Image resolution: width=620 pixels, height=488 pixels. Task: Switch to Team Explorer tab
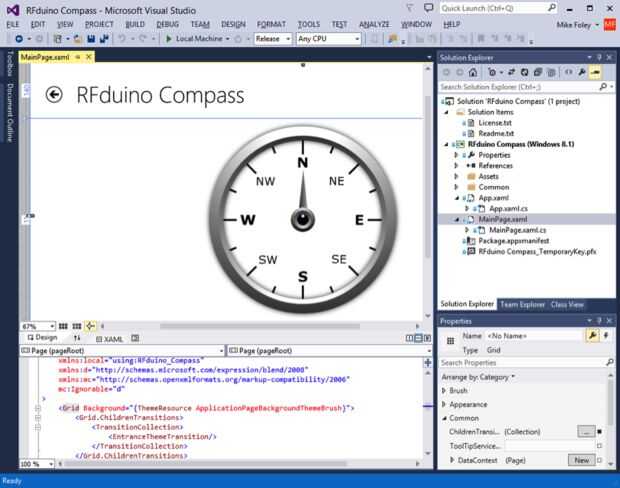point(522,304)
